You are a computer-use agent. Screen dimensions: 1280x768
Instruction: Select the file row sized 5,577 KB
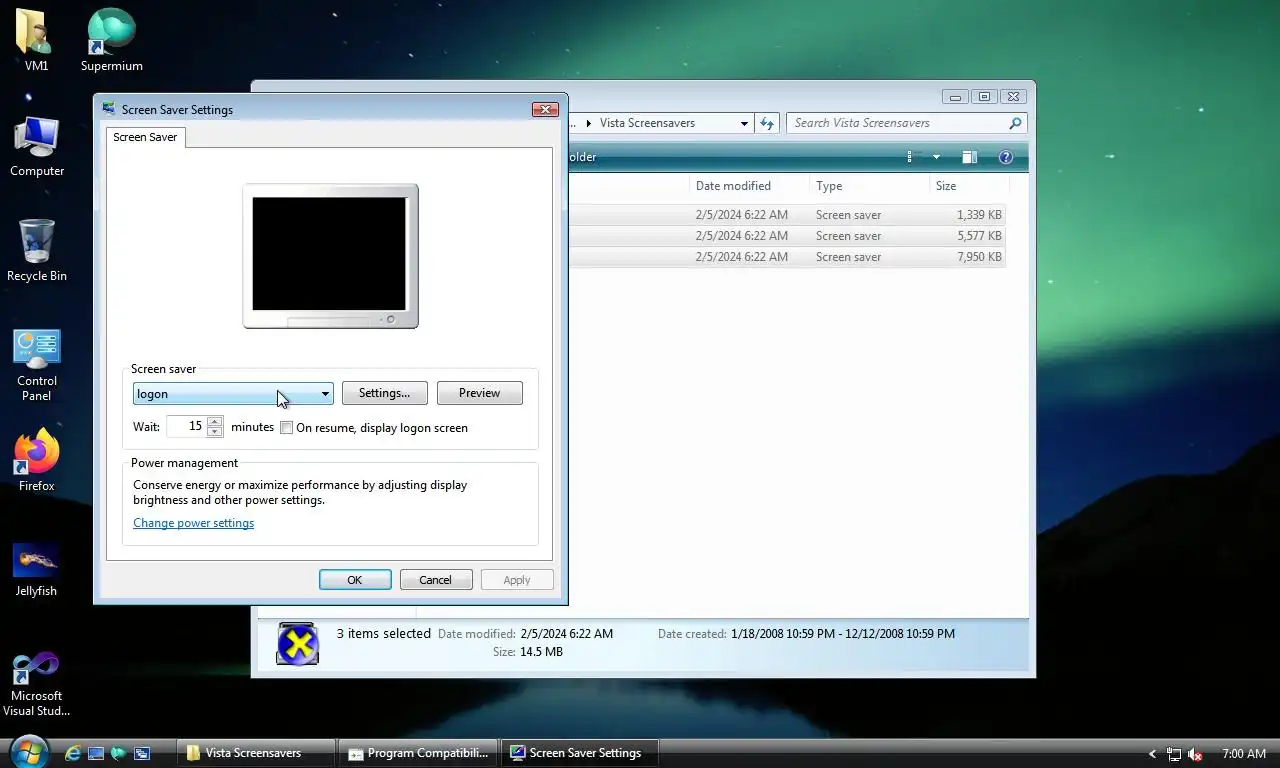[x=787, y=236]
